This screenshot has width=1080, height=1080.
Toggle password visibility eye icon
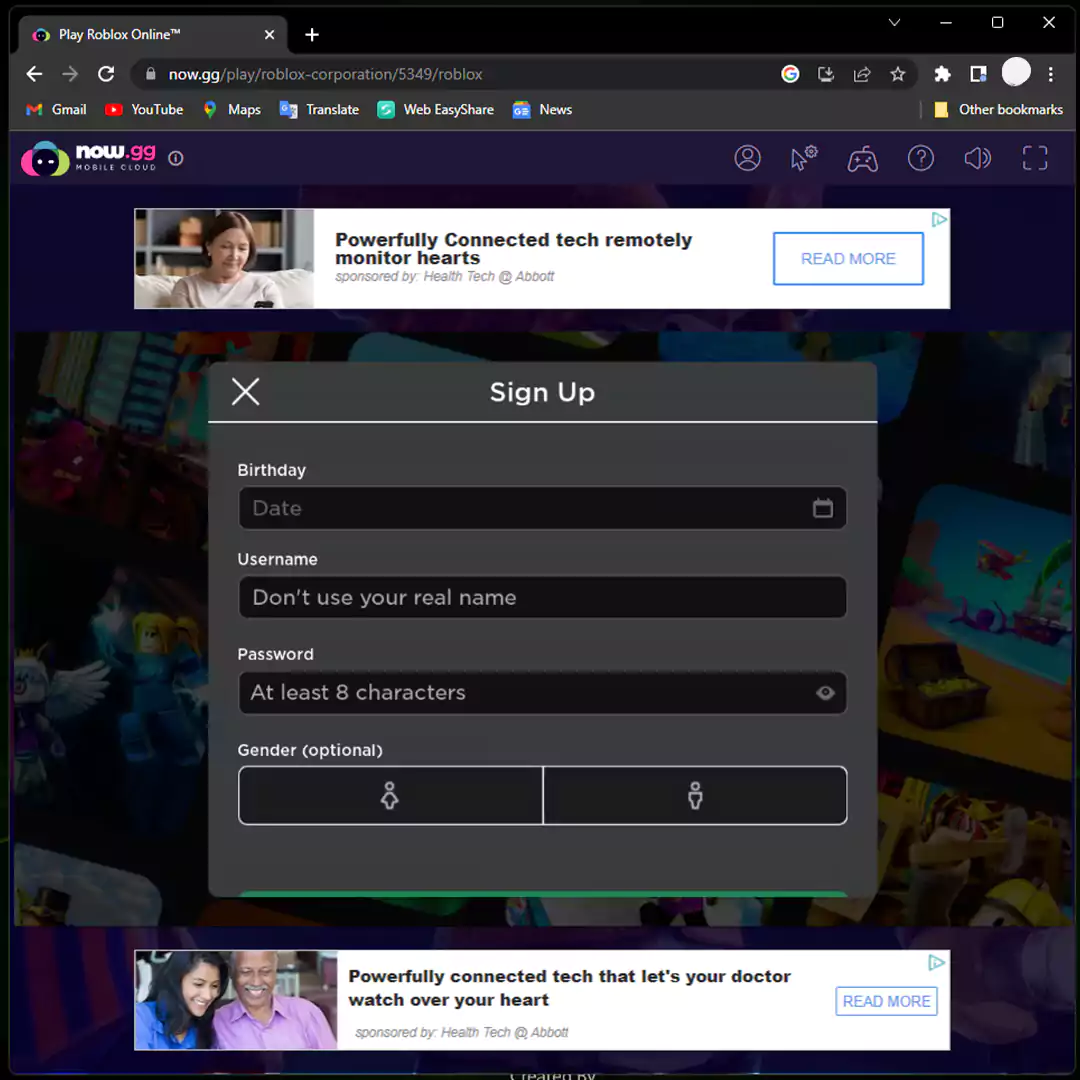(x=825, y=693)
